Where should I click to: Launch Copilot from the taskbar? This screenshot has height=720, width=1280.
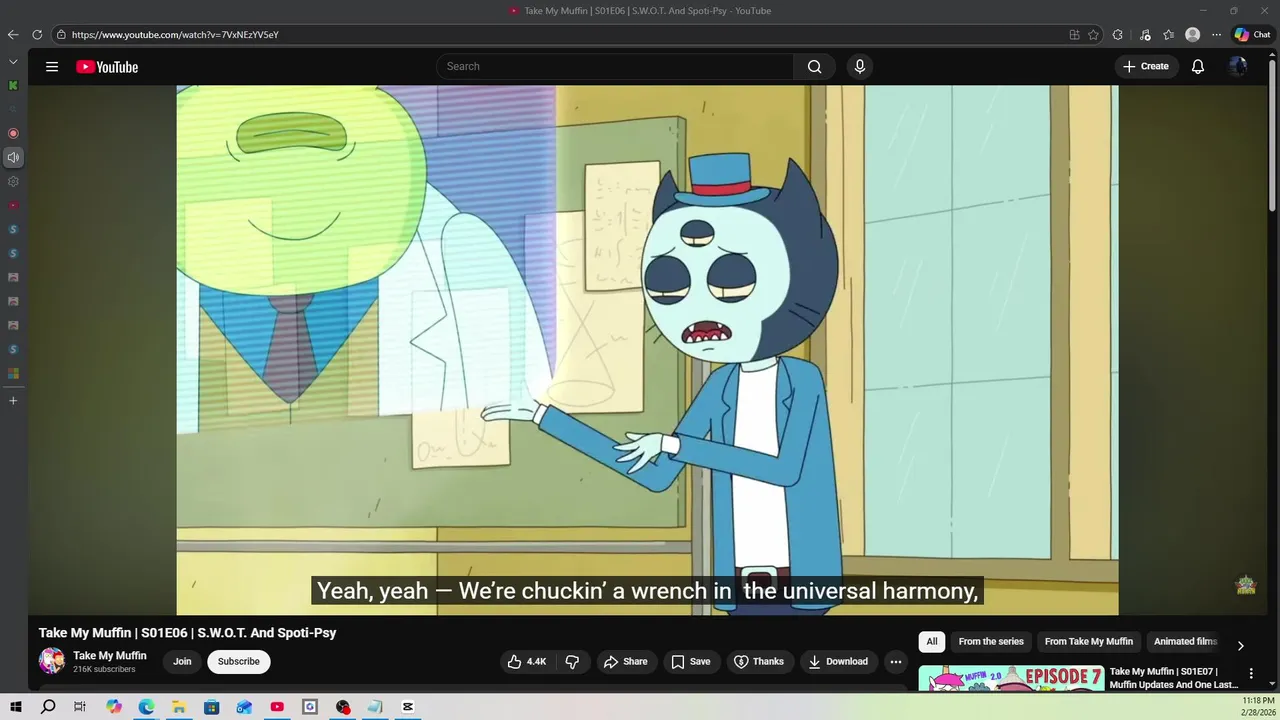click(114, 707)
